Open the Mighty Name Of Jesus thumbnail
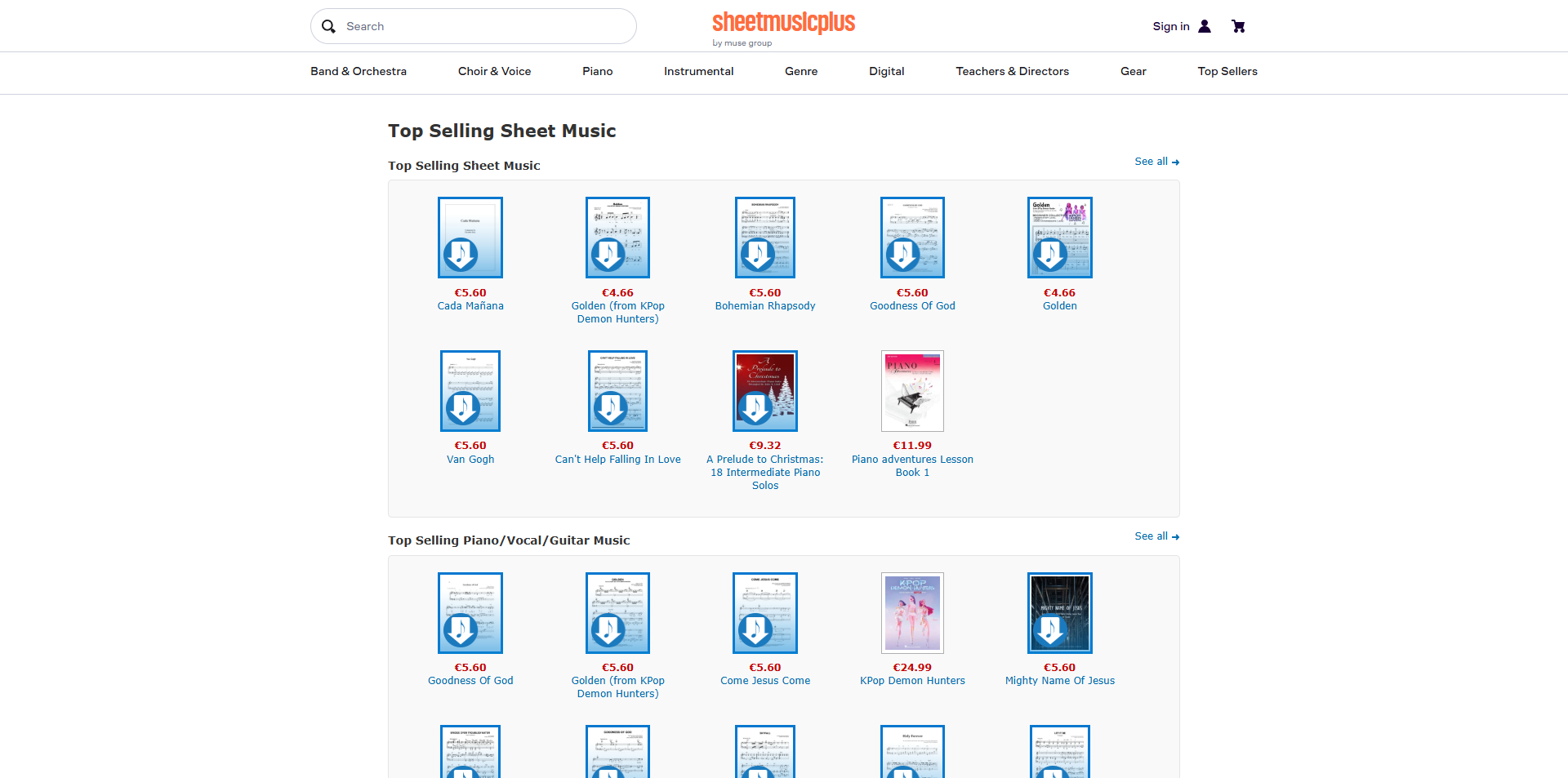 tap(1060, 613)
